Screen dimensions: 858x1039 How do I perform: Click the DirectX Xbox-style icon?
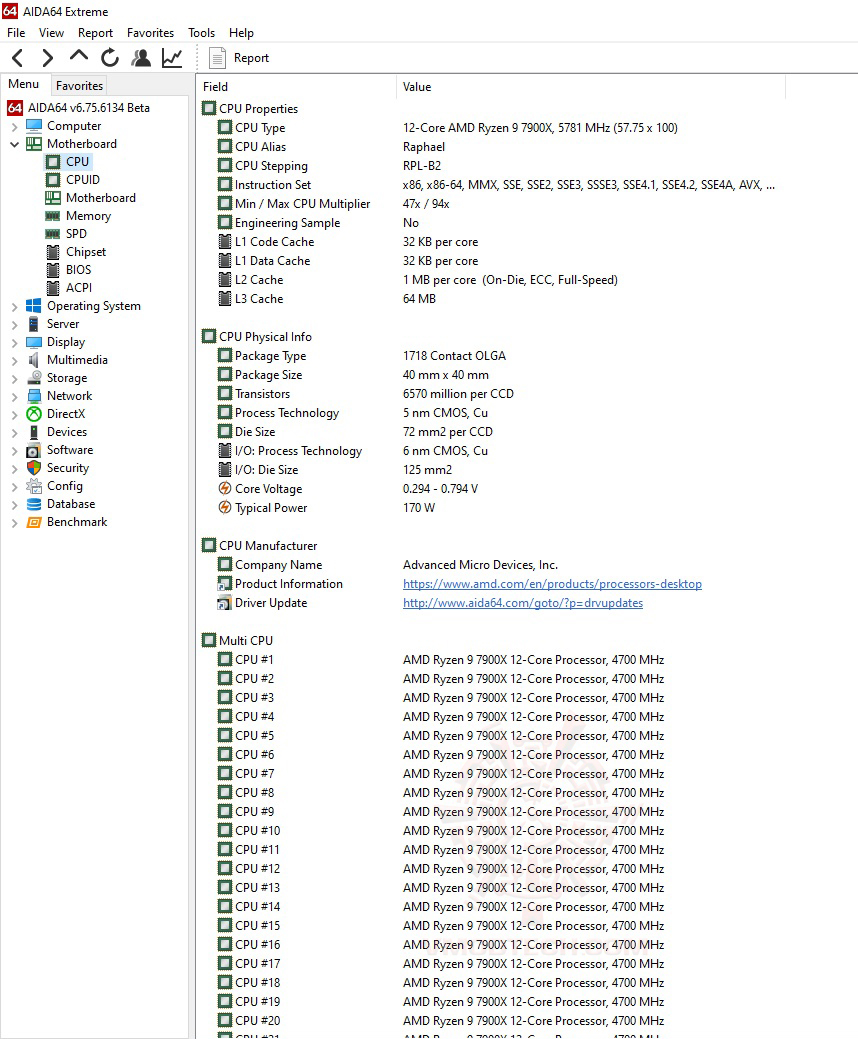click(34, 414)
